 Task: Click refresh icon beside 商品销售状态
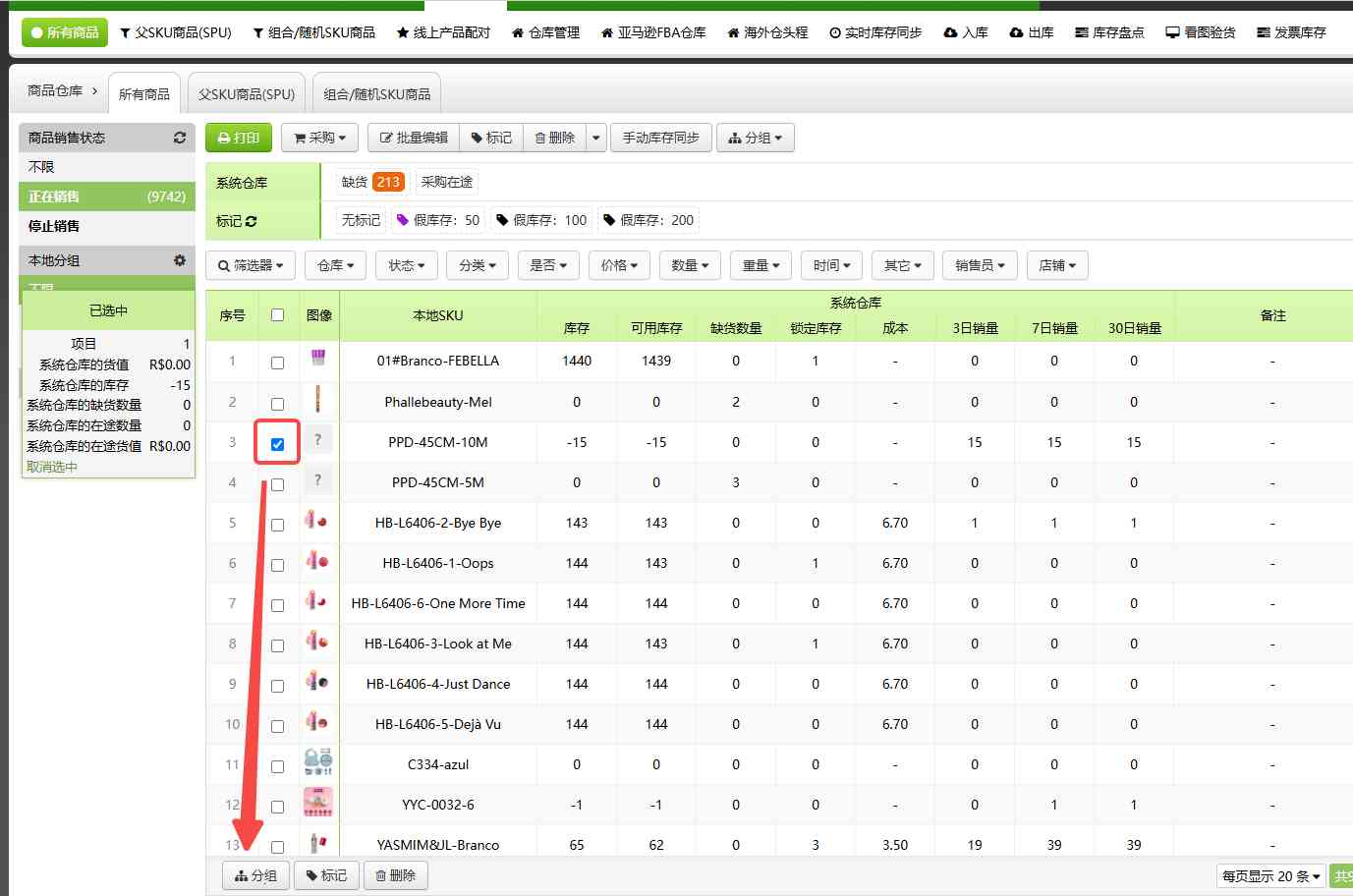(x=180, y=138)
